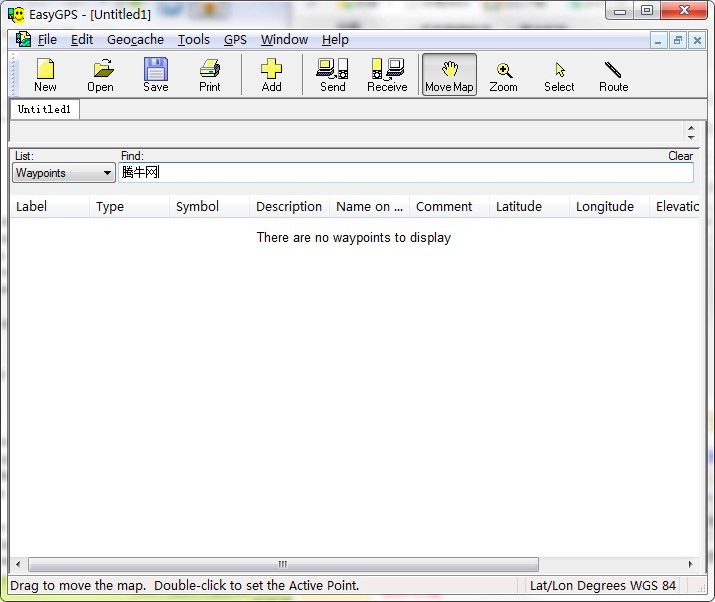Click the Print toolbar icon
Screen dimensions: 715x602
coord(209,75)
